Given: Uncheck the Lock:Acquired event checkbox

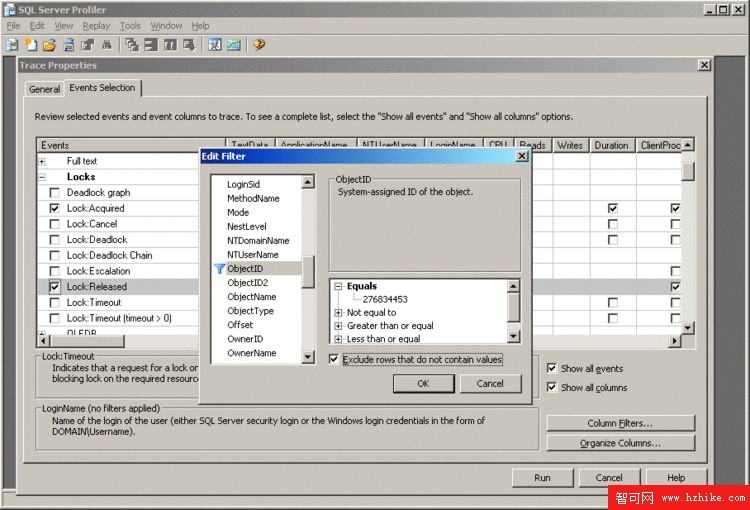Looking at the screenshot, I should point(55,209).
